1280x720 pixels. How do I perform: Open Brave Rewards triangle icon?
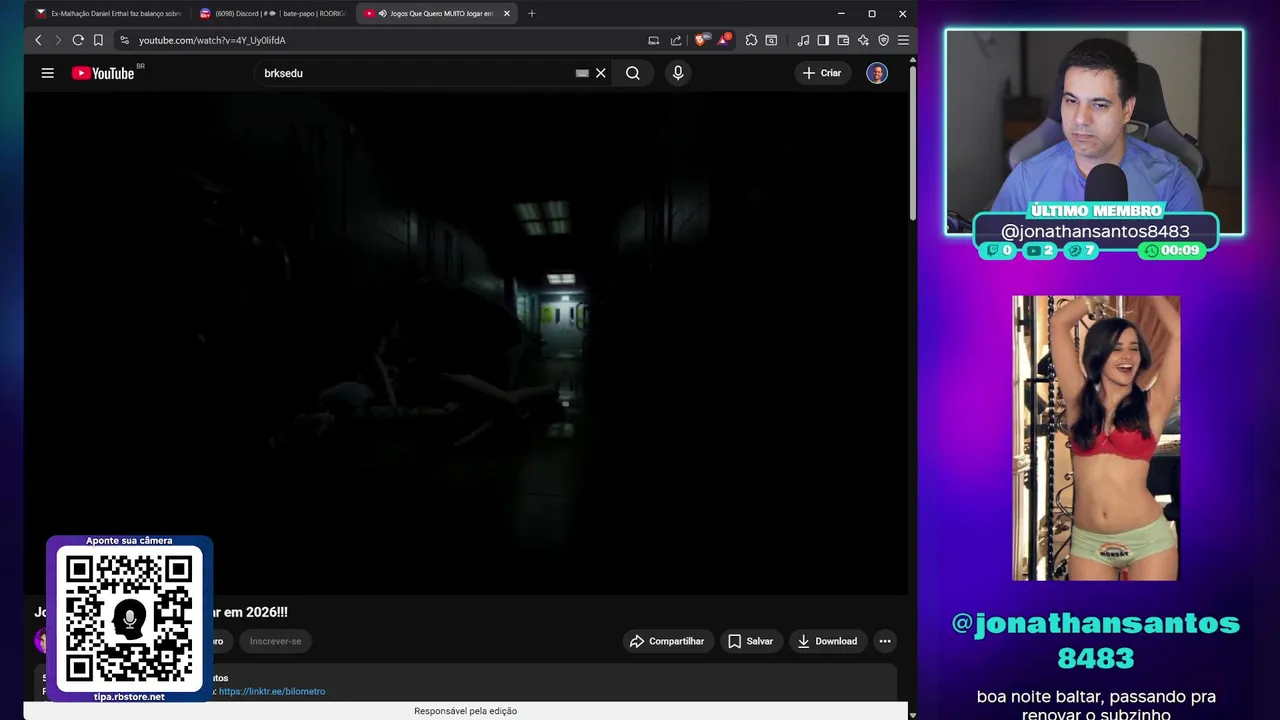coord(724,40)
